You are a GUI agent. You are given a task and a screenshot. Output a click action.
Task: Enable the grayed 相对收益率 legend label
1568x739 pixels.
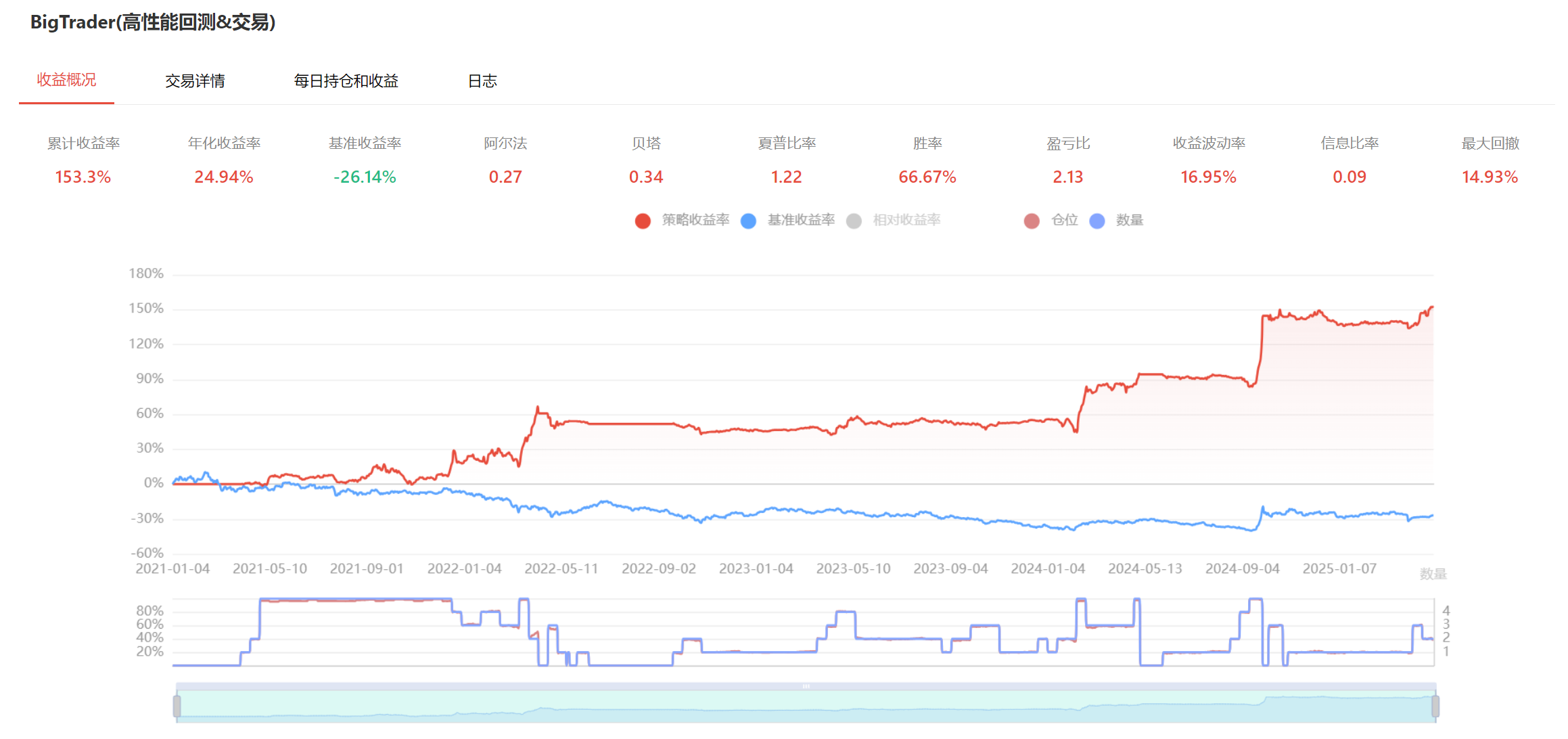click(x=906, y=220)
